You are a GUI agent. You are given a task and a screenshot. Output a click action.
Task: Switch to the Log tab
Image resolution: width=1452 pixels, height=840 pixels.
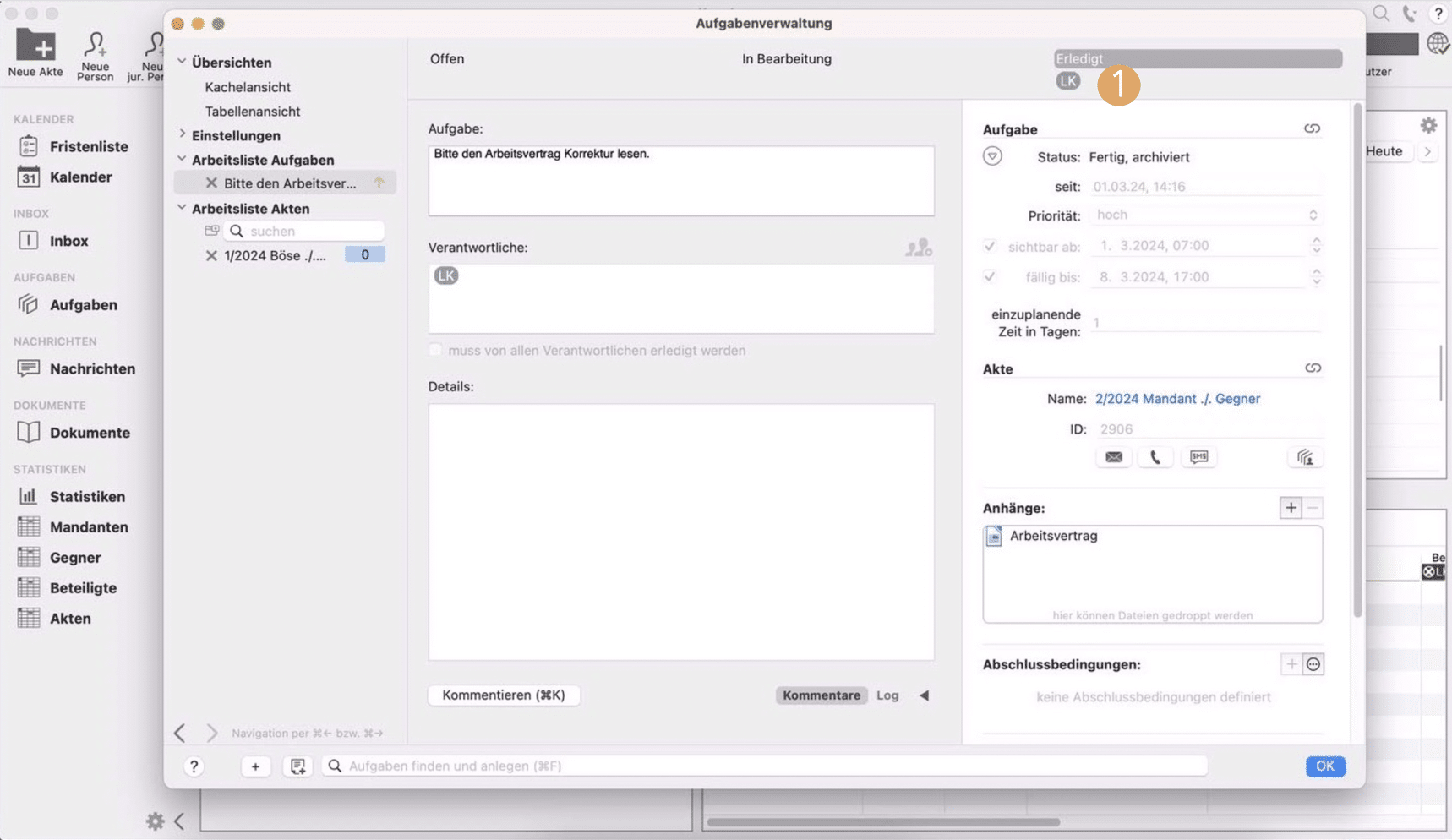tap(887, 695)
